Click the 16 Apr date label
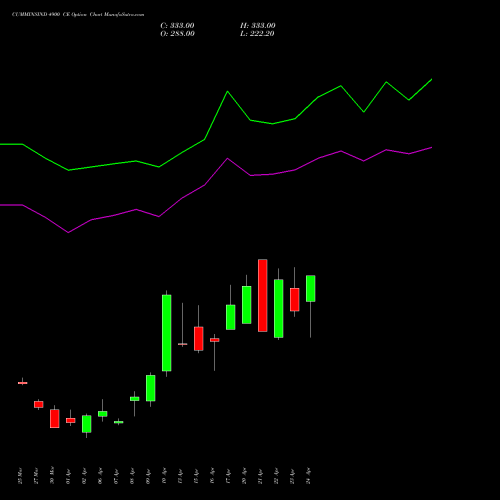Viewport: 500px width, 500px height. pyautogui.click(x=212, y=476)
